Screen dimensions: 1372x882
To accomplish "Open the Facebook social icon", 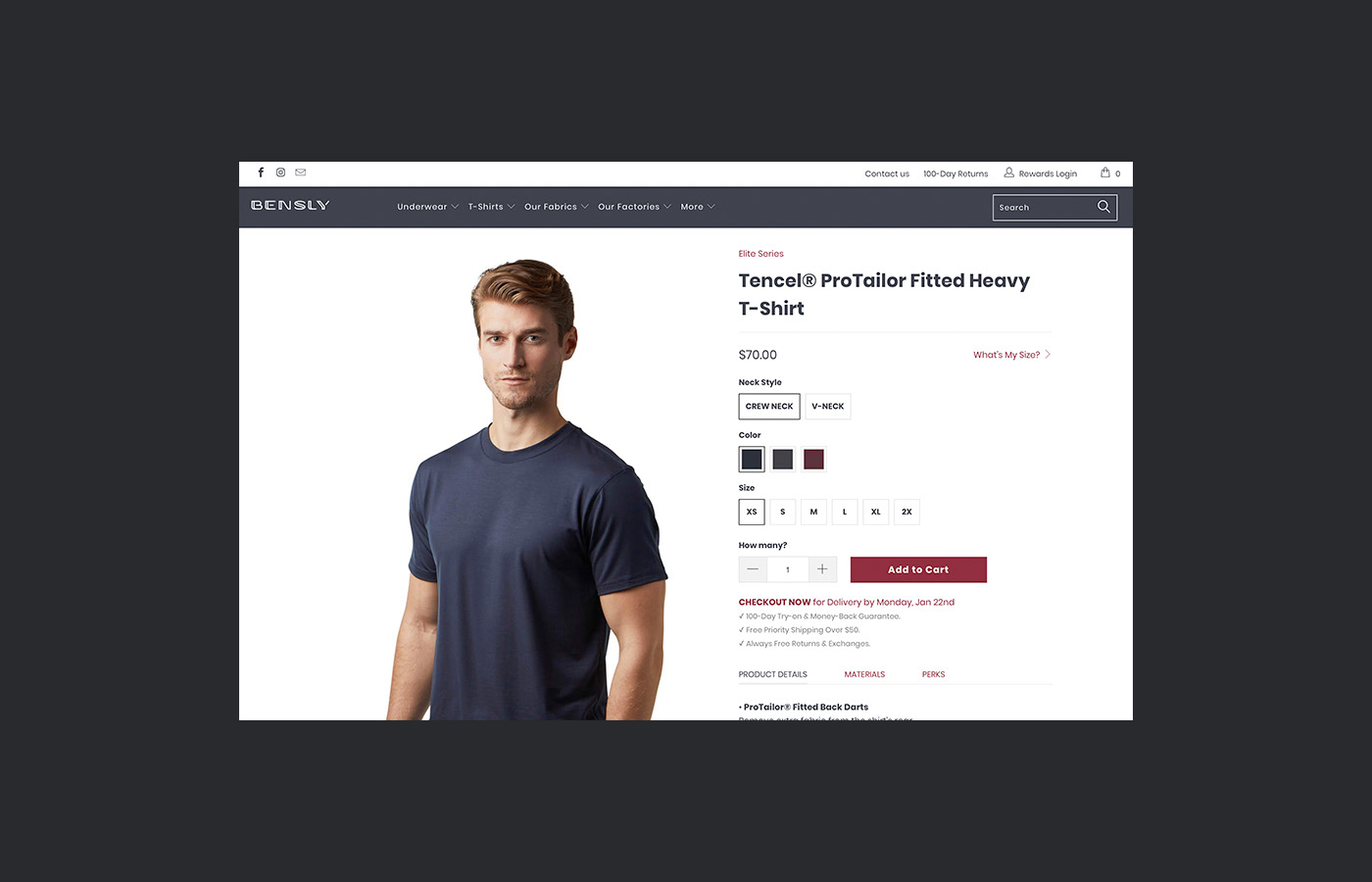I will click(261, 172).
